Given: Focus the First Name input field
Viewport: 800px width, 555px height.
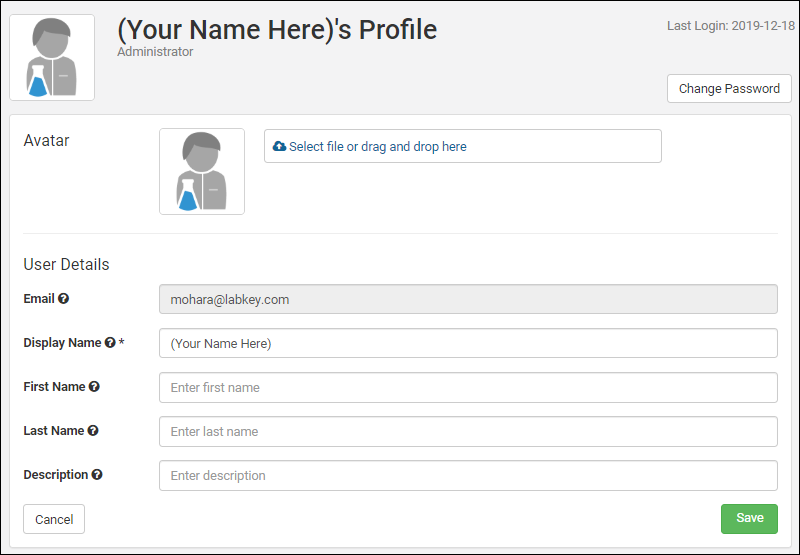Looking at the screenshot, I should tap(468, 387).
